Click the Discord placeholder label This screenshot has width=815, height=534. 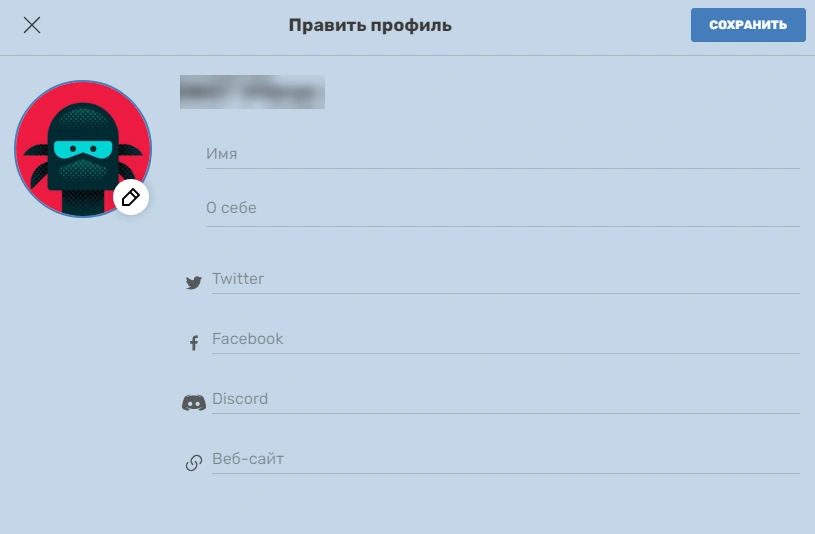point(240,399)
